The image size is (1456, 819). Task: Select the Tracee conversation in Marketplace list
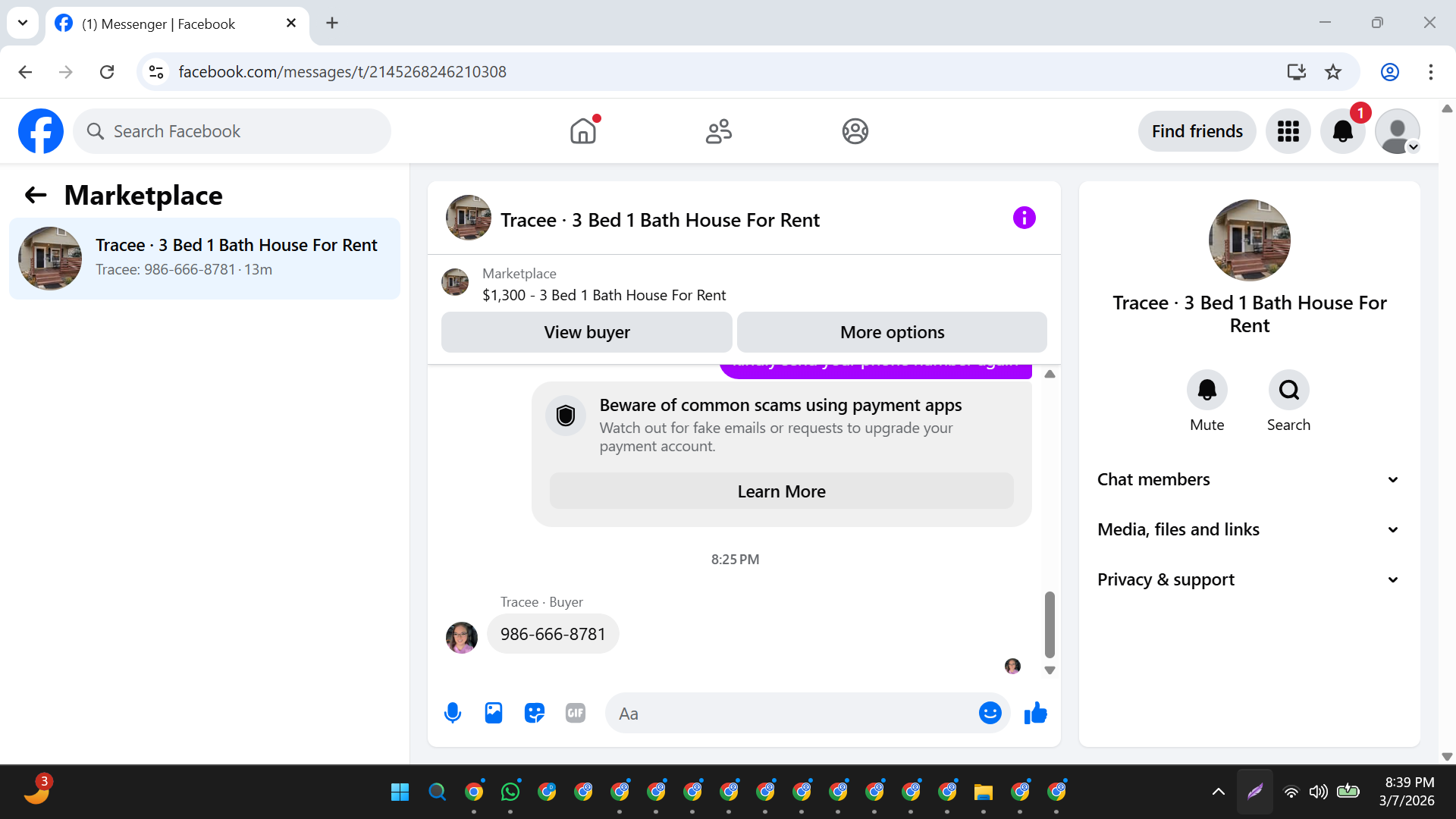205,259
